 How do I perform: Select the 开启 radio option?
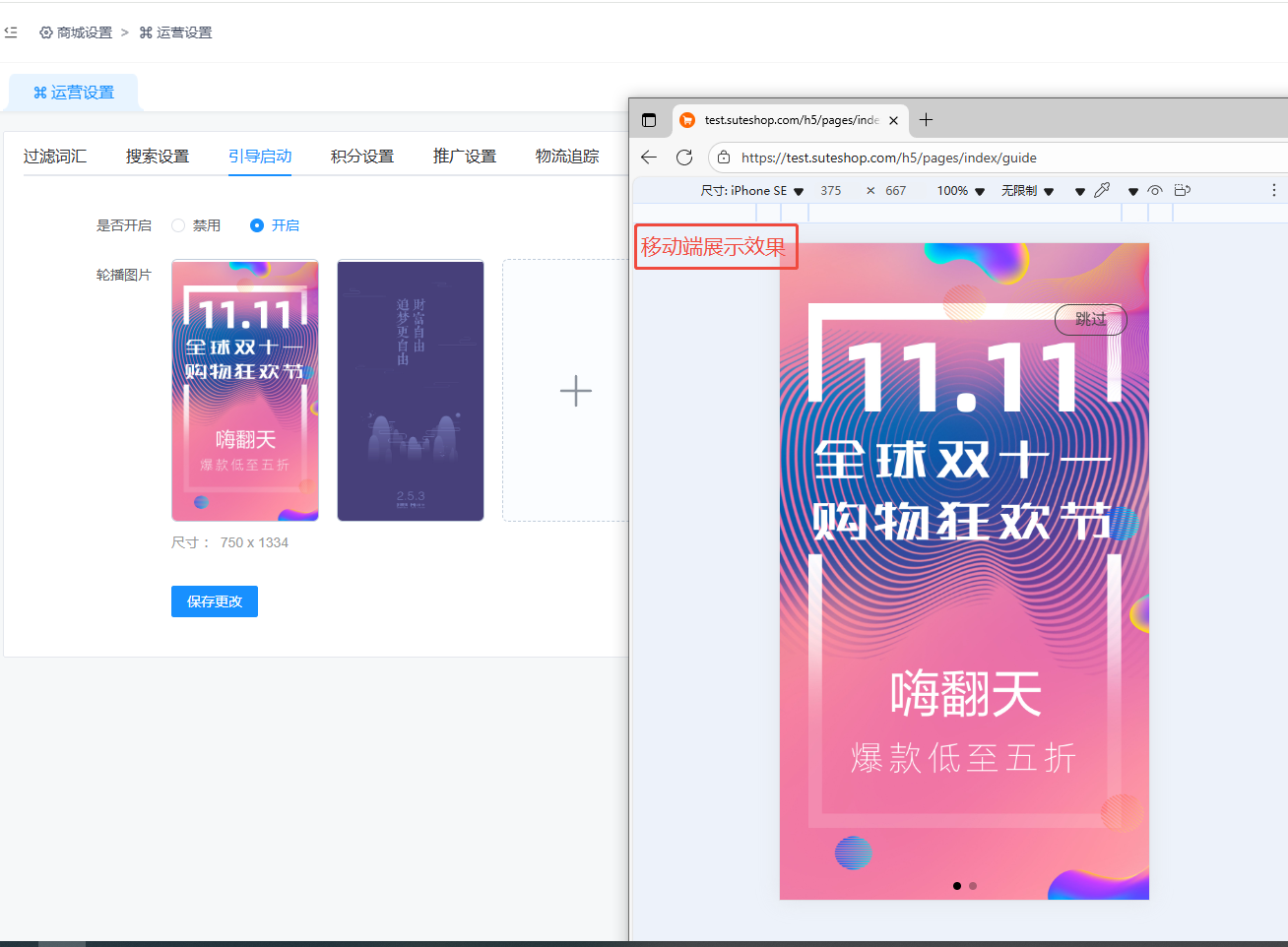(x=257, y=225)
